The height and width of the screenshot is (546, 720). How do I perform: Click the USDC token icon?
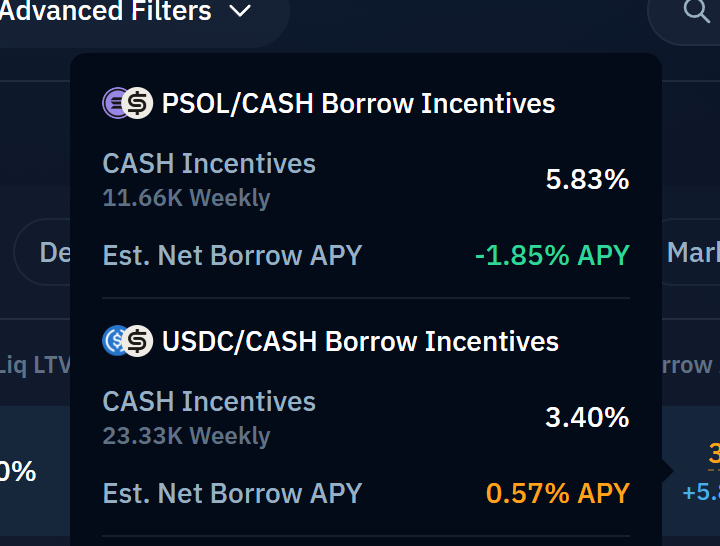tap(116, 341)
